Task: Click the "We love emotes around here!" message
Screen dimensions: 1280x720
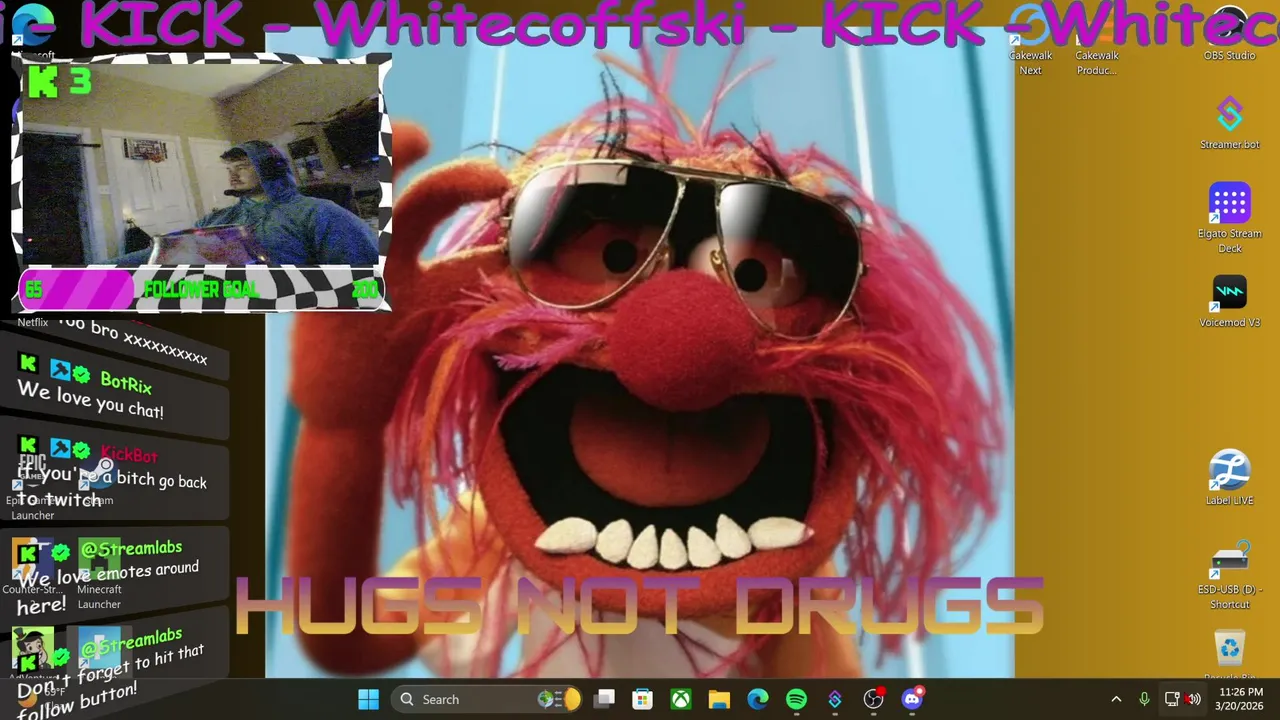Action: tap(108, 588)
